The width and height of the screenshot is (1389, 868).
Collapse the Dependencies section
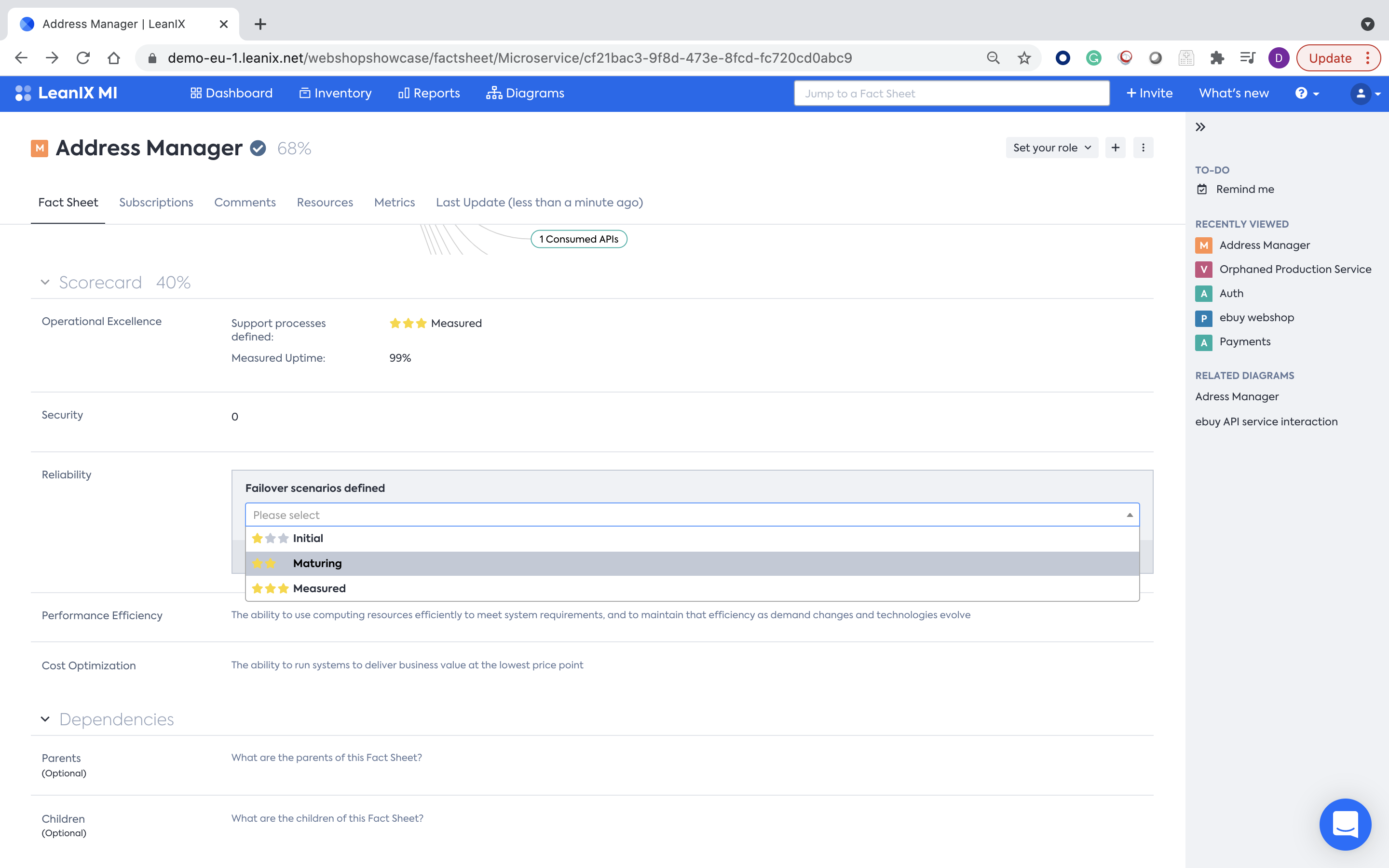click(45, 719)
